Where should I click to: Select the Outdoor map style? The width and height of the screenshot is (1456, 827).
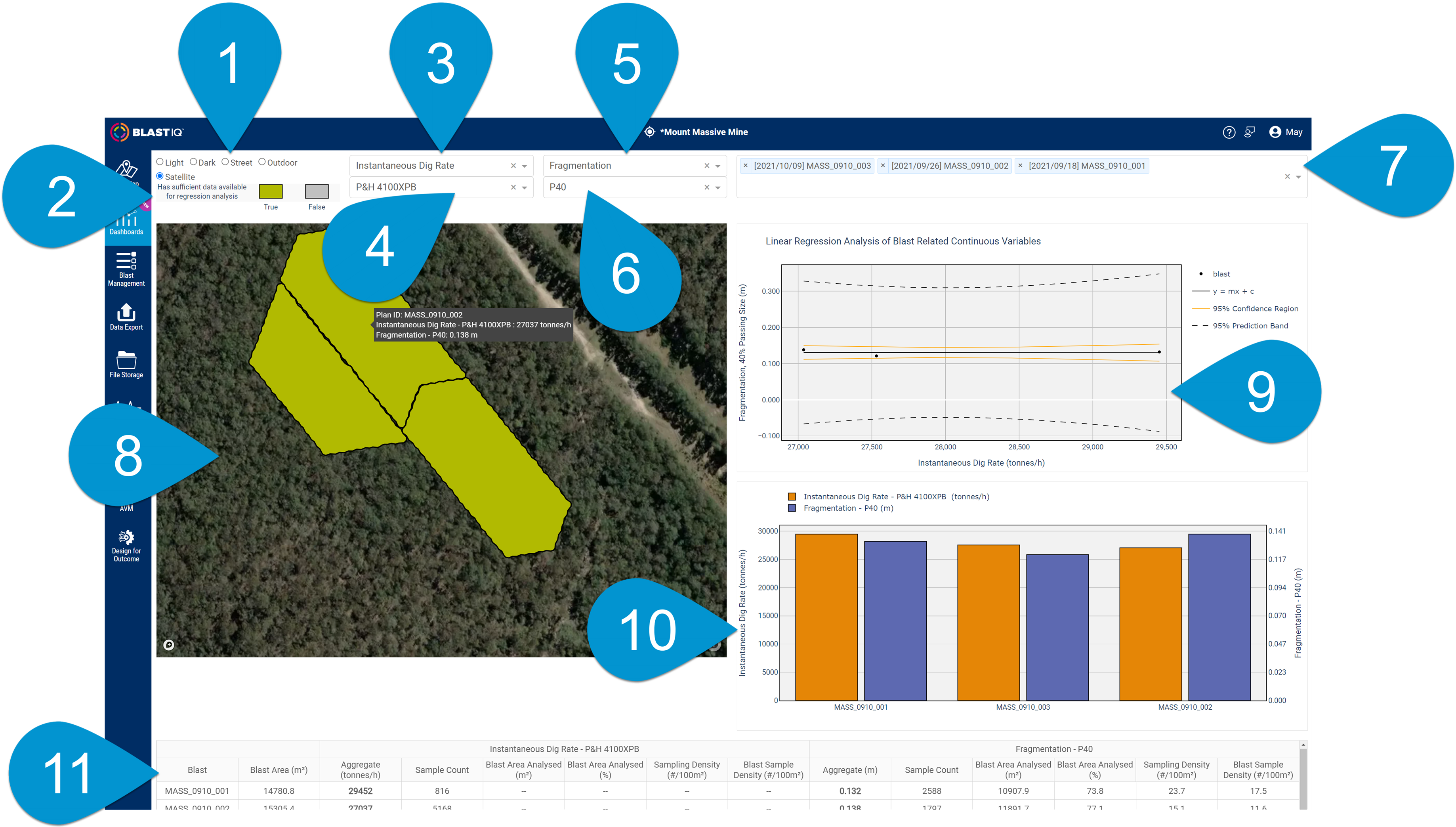[x=262, y=162]
